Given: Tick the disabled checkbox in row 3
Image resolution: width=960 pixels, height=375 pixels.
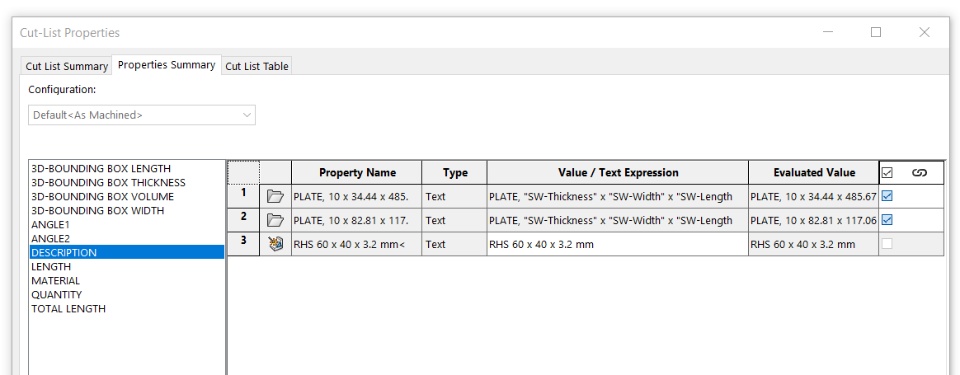Looking at the screenshot, I should click(x=887, y=243).
